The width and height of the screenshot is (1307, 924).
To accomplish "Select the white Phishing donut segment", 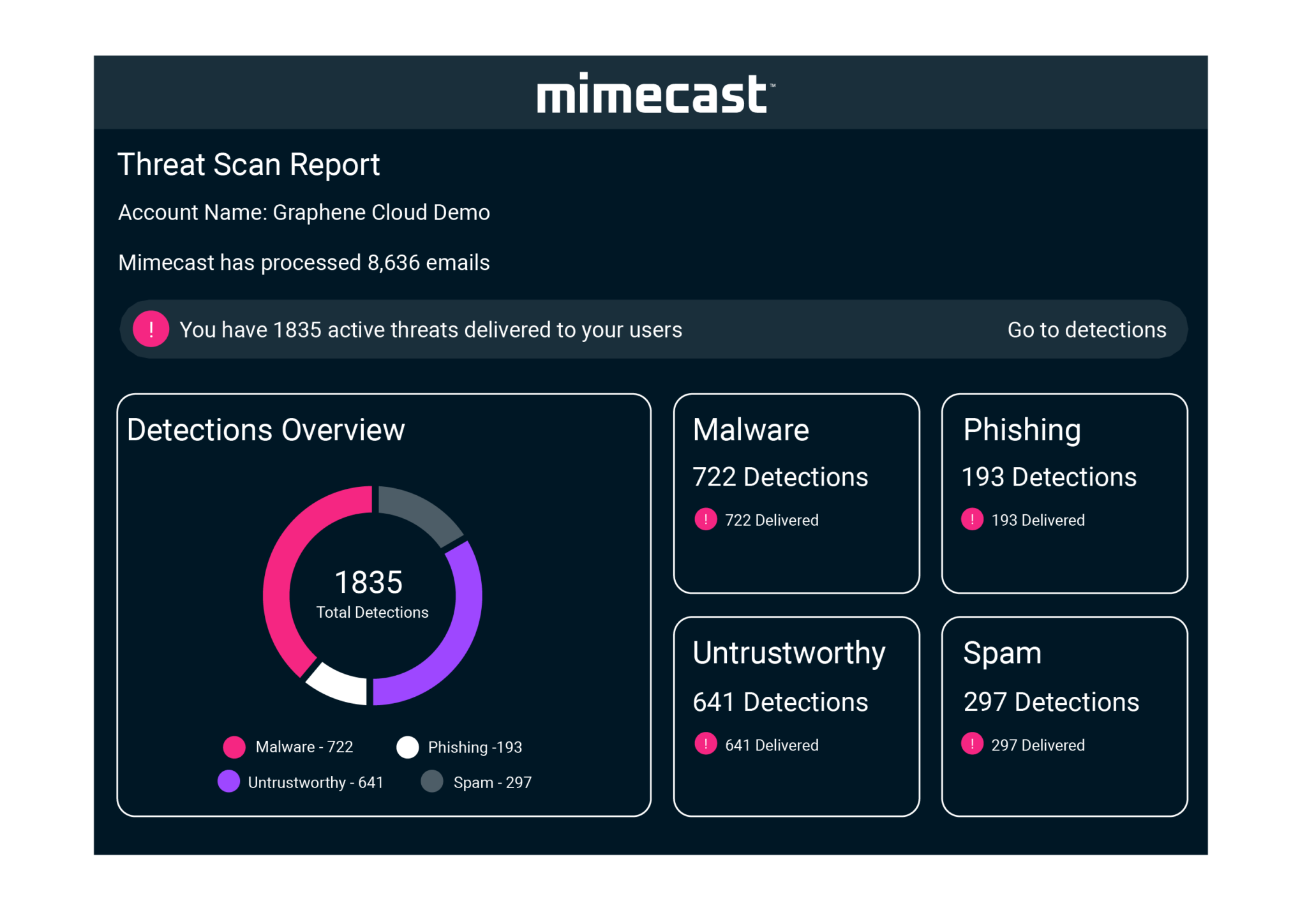I will pyautogui.click(x=338, y=684).
